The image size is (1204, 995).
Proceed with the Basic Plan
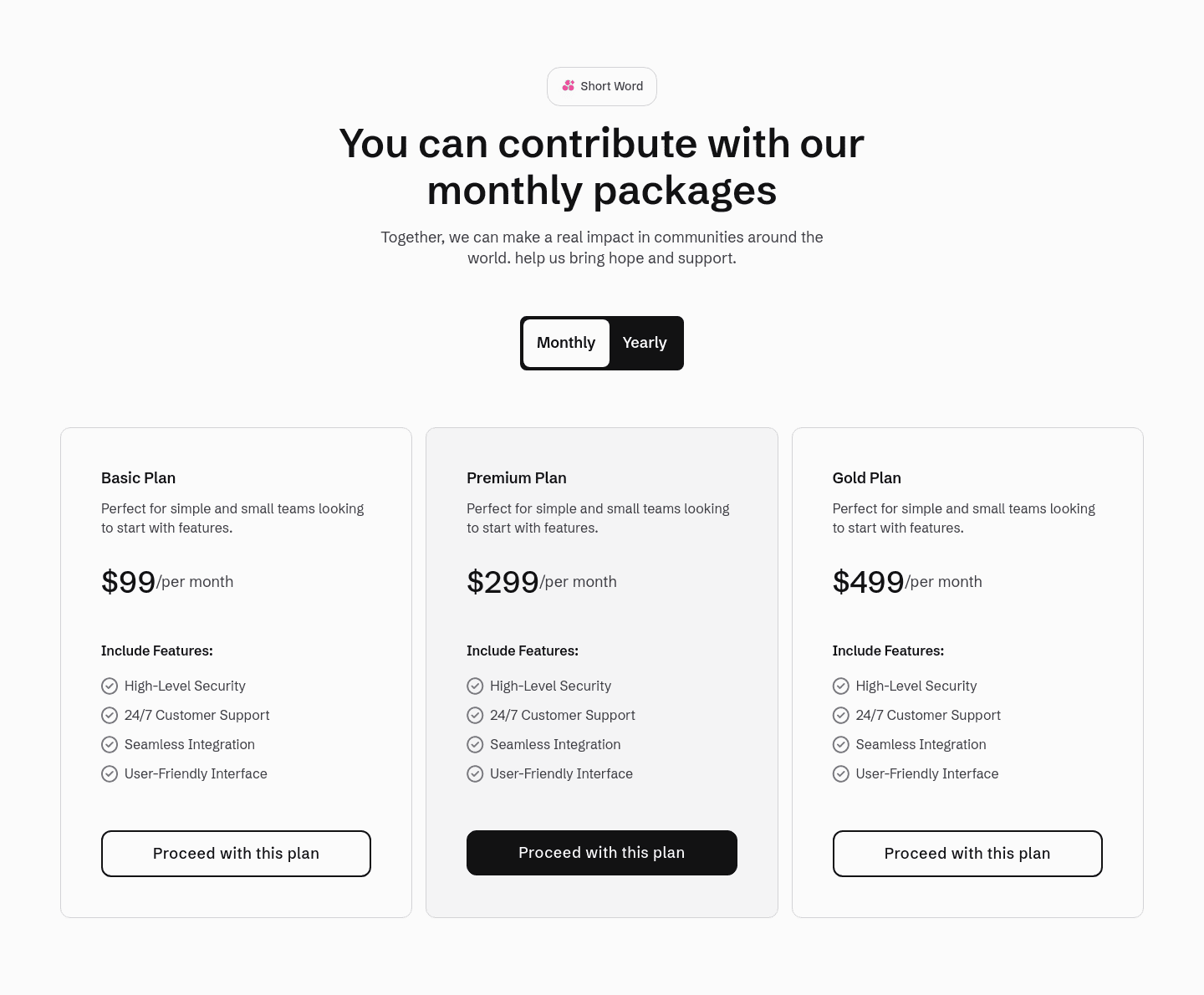pos(236,854)
